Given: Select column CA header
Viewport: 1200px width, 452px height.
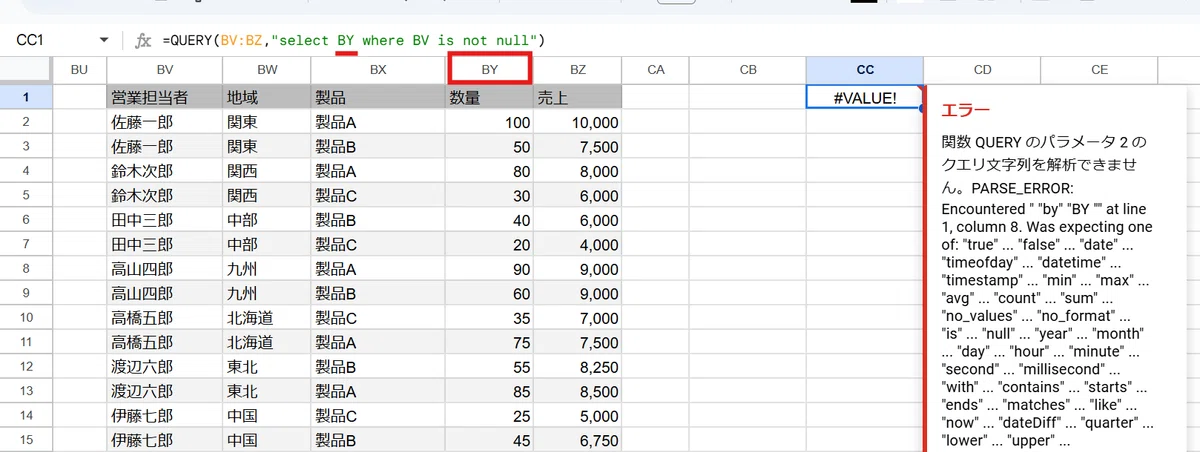Looking at the screenshot, I should 656,70.
